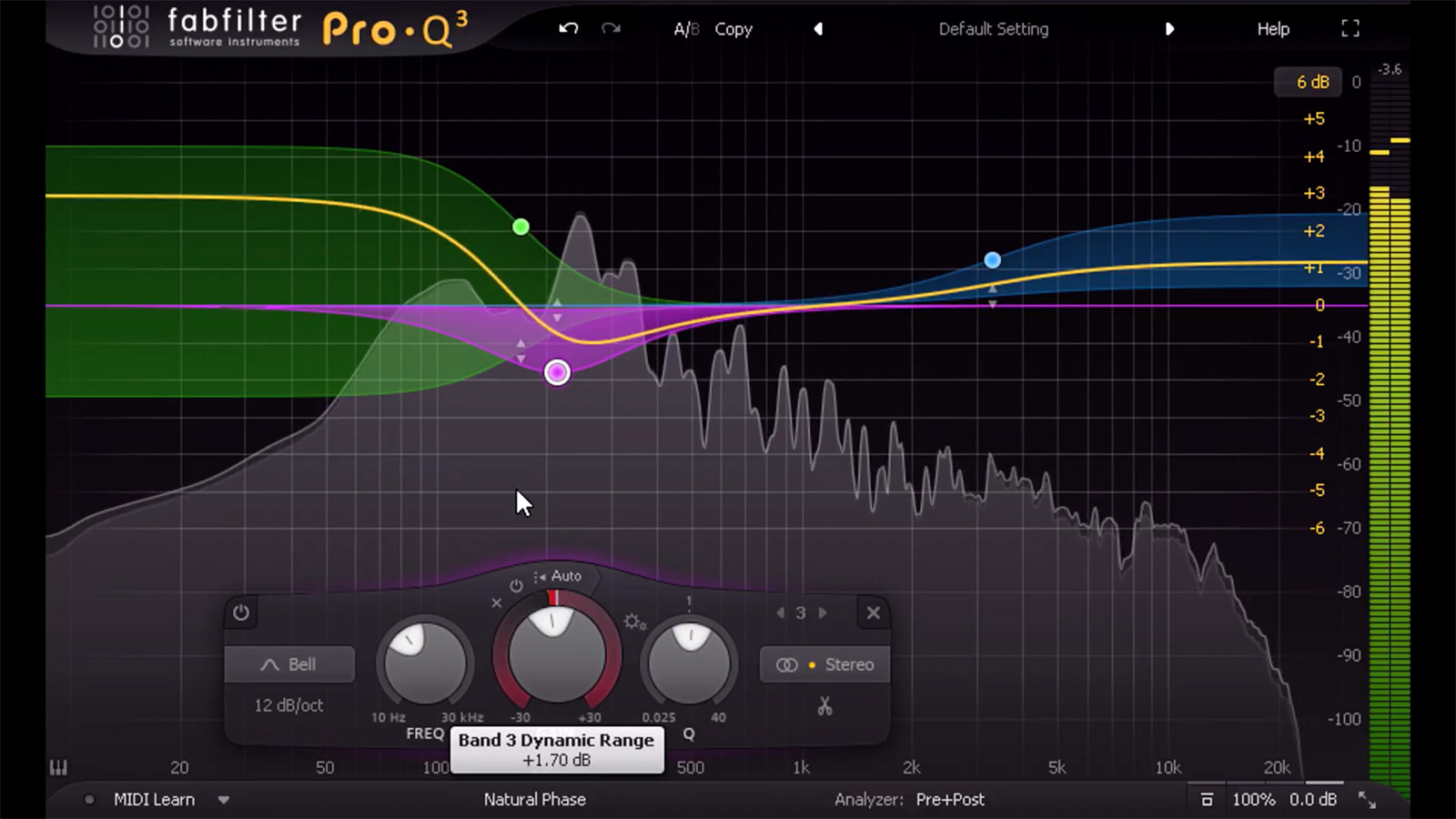Image resolution: width=1456 pixels, height=819 pixels.
Task: Click the next preset arrow near Default Setting
Action: click(1171, 28)
